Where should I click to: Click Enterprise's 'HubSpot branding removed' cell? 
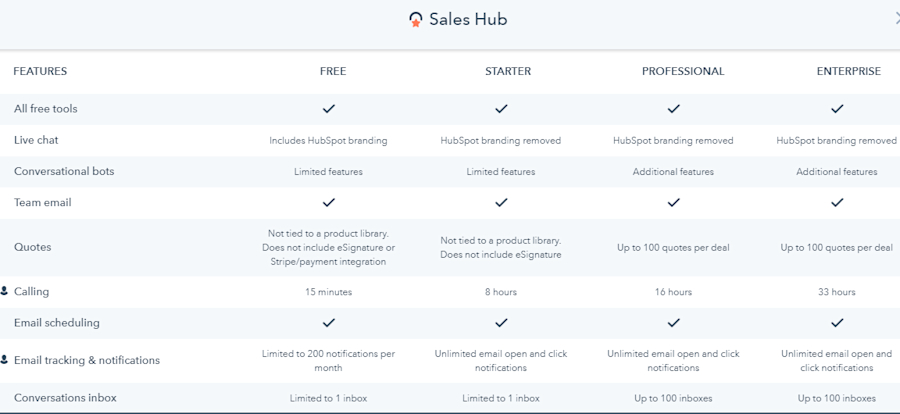click(x=836, y=141)
